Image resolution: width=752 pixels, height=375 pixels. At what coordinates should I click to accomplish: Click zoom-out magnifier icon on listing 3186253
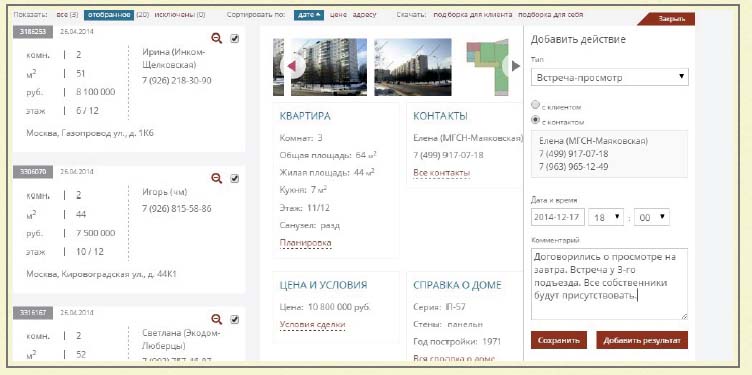[217, 39]
